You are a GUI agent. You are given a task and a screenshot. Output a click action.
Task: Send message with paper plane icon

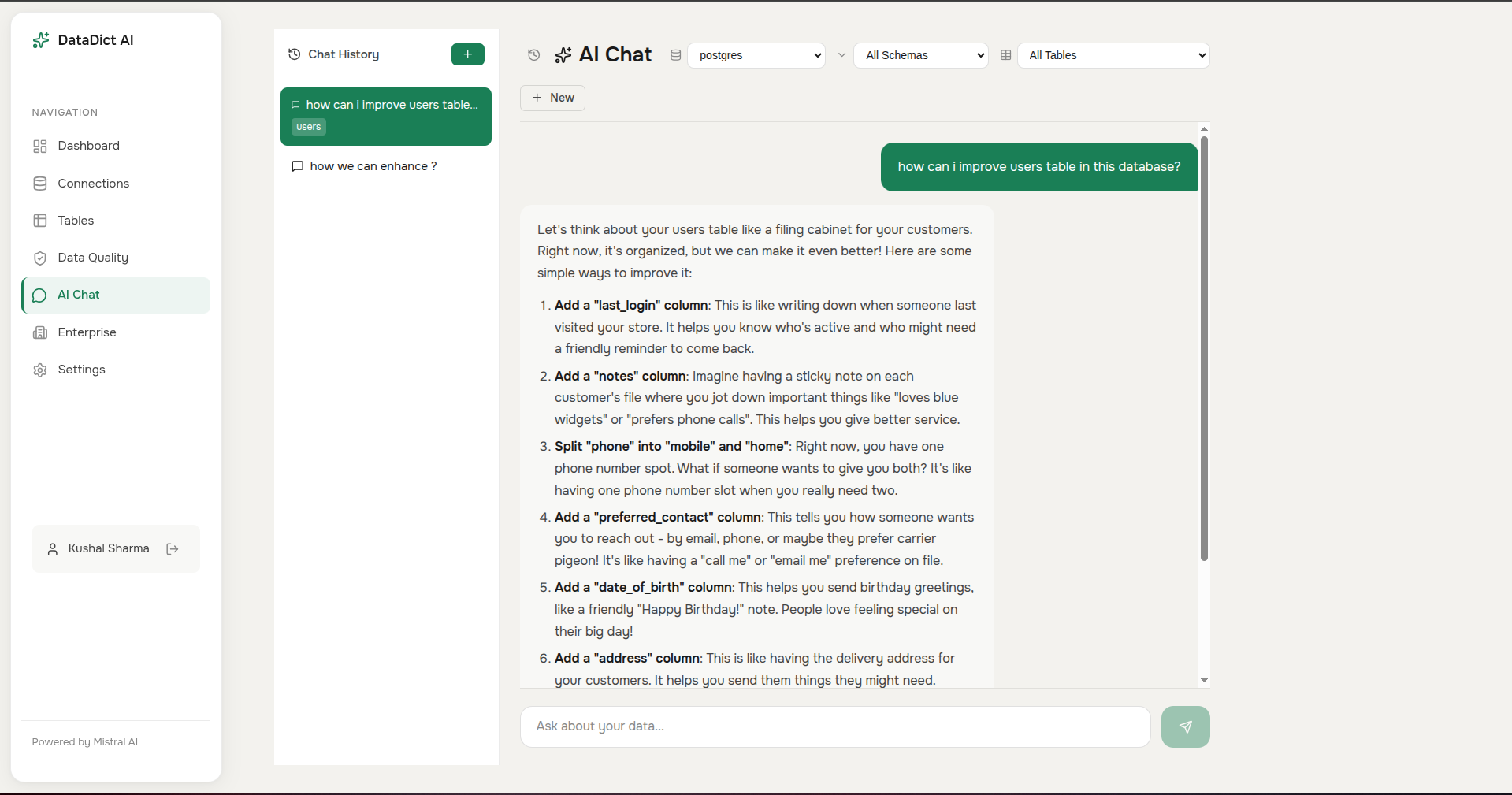tap(1185, 726)
